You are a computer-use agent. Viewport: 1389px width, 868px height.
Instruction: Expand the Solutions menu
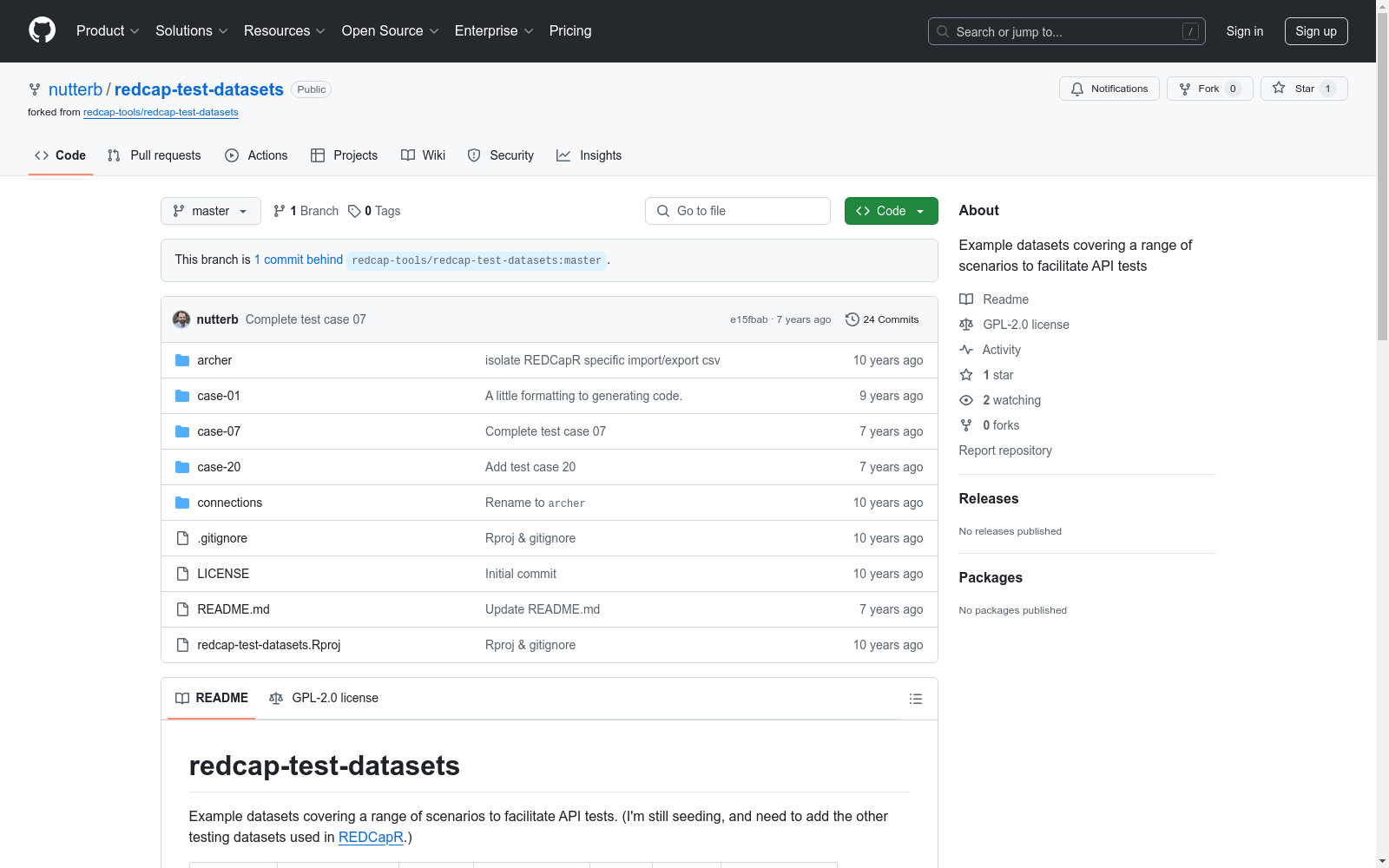click(192, 30)
